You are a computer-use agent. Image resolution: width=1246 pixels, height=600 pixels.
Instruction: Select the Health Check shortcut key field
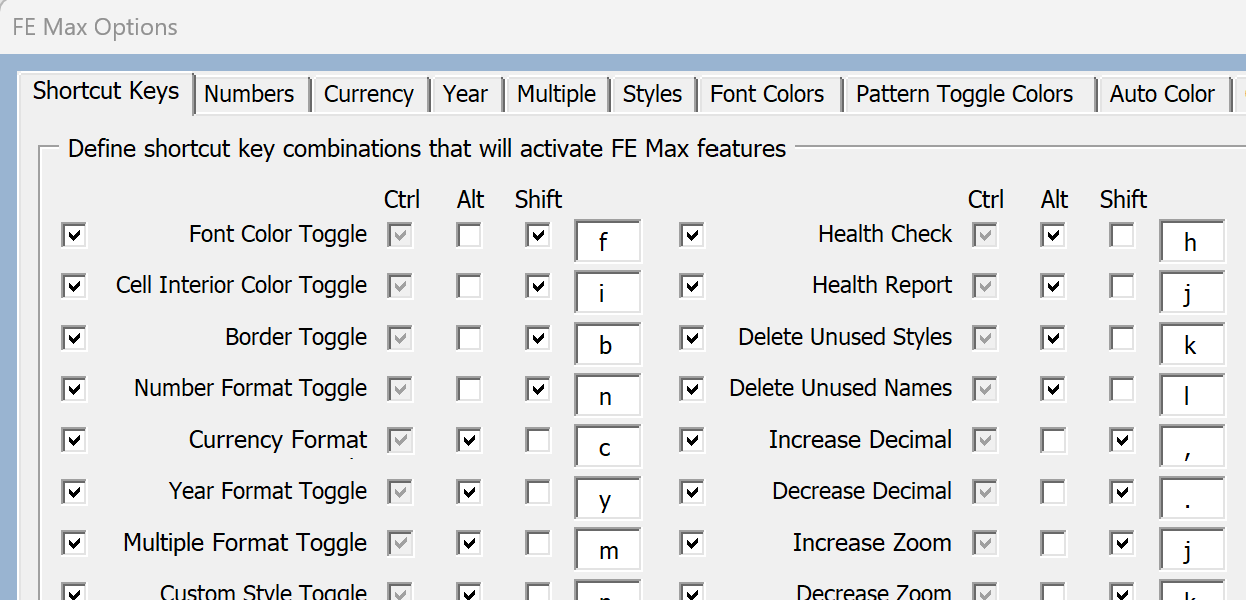pyautogui.click(x=1192, y=242)
